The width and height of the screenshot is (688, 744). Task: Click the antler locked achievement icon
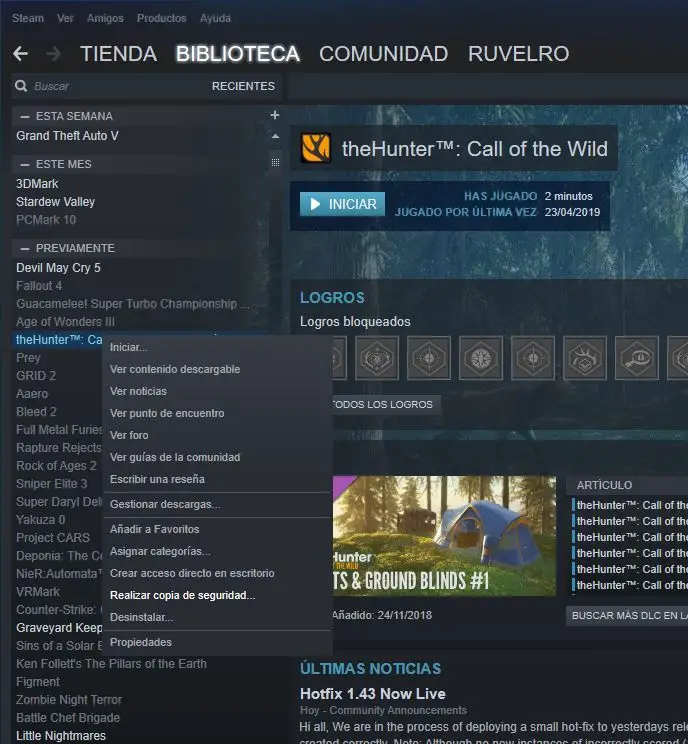(585, 358)
